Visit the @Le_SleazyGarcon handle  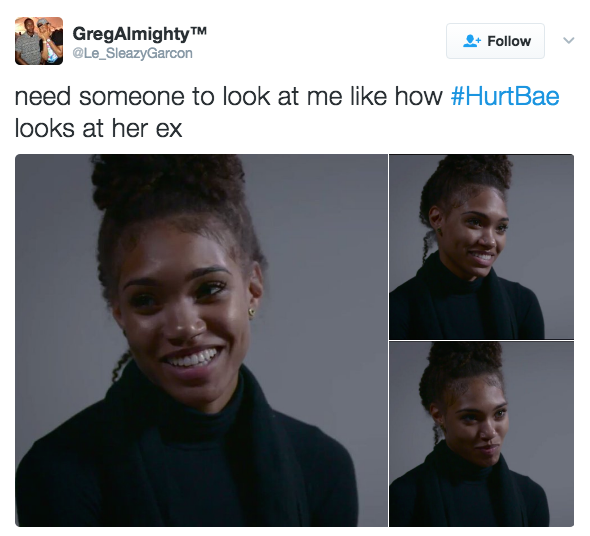point(132,53)
